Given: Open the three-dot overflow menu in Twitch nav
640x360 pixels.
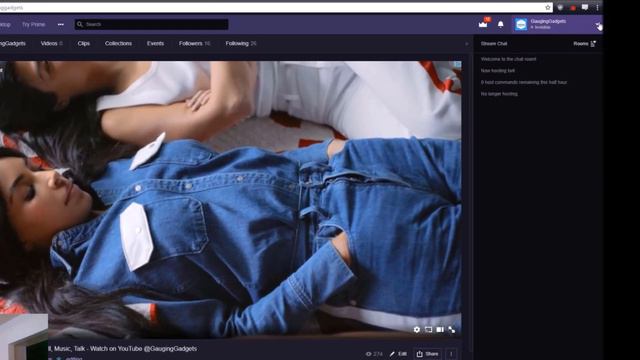Looking at the screenshot, I should (x=60, y=24).
